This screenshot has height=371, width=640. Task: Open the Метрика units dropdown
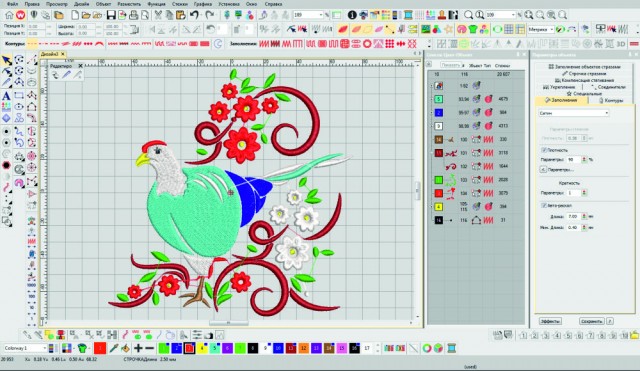(540, 30)
